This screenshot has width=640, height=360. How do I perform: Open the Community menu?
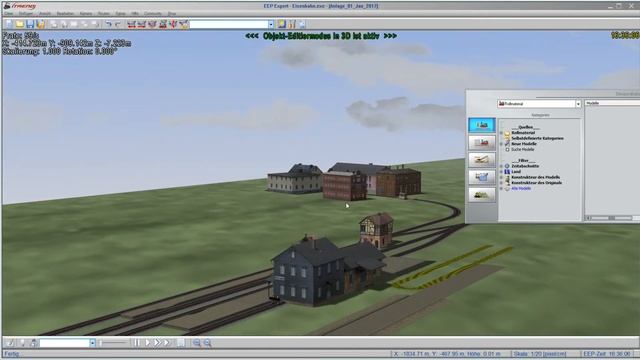tap(153, 13)
